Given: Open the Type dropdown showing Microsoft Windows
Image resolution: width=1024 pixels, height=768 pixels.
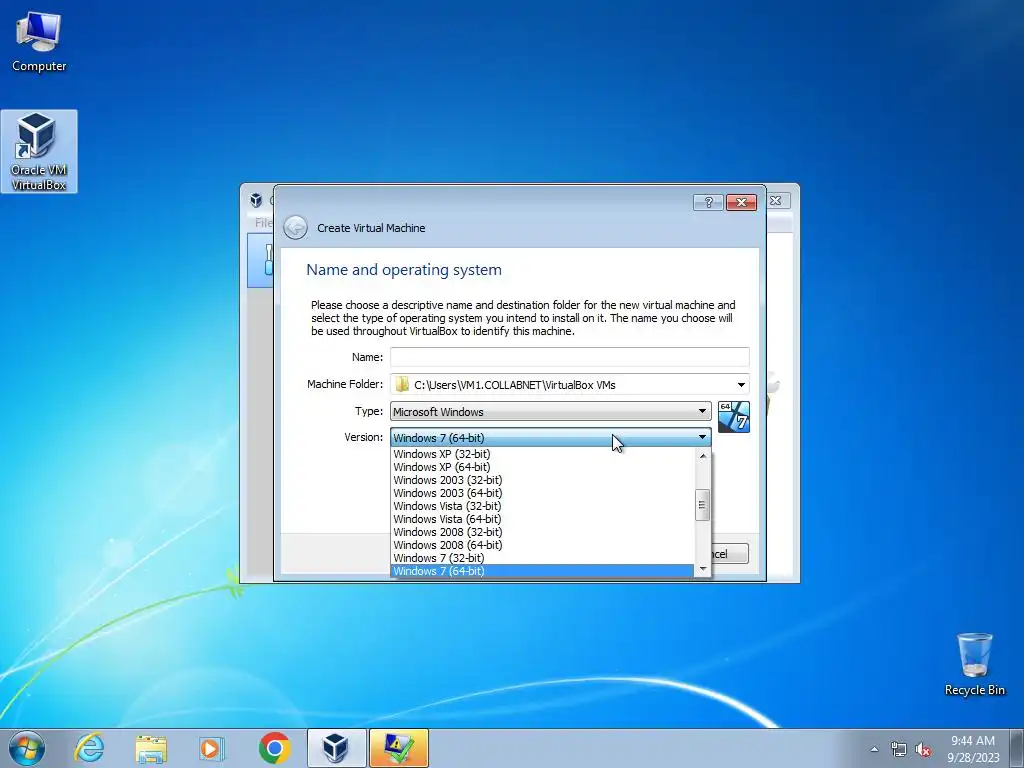Looking at the screenshot, I should pyautogui.click(x=551, y=411).
